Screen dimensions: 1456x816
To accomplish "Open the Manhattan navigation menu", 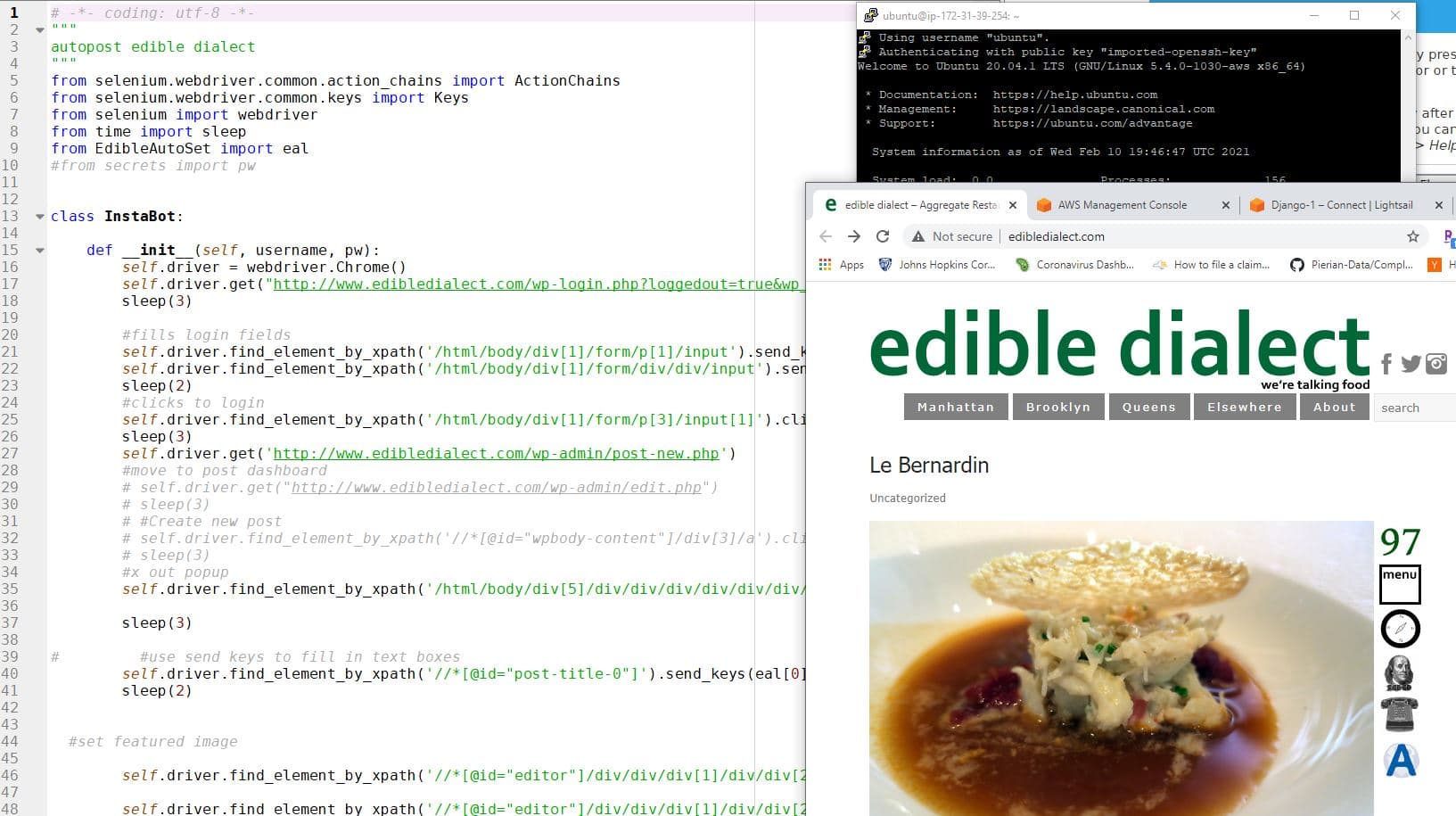I will pos(956,407).
